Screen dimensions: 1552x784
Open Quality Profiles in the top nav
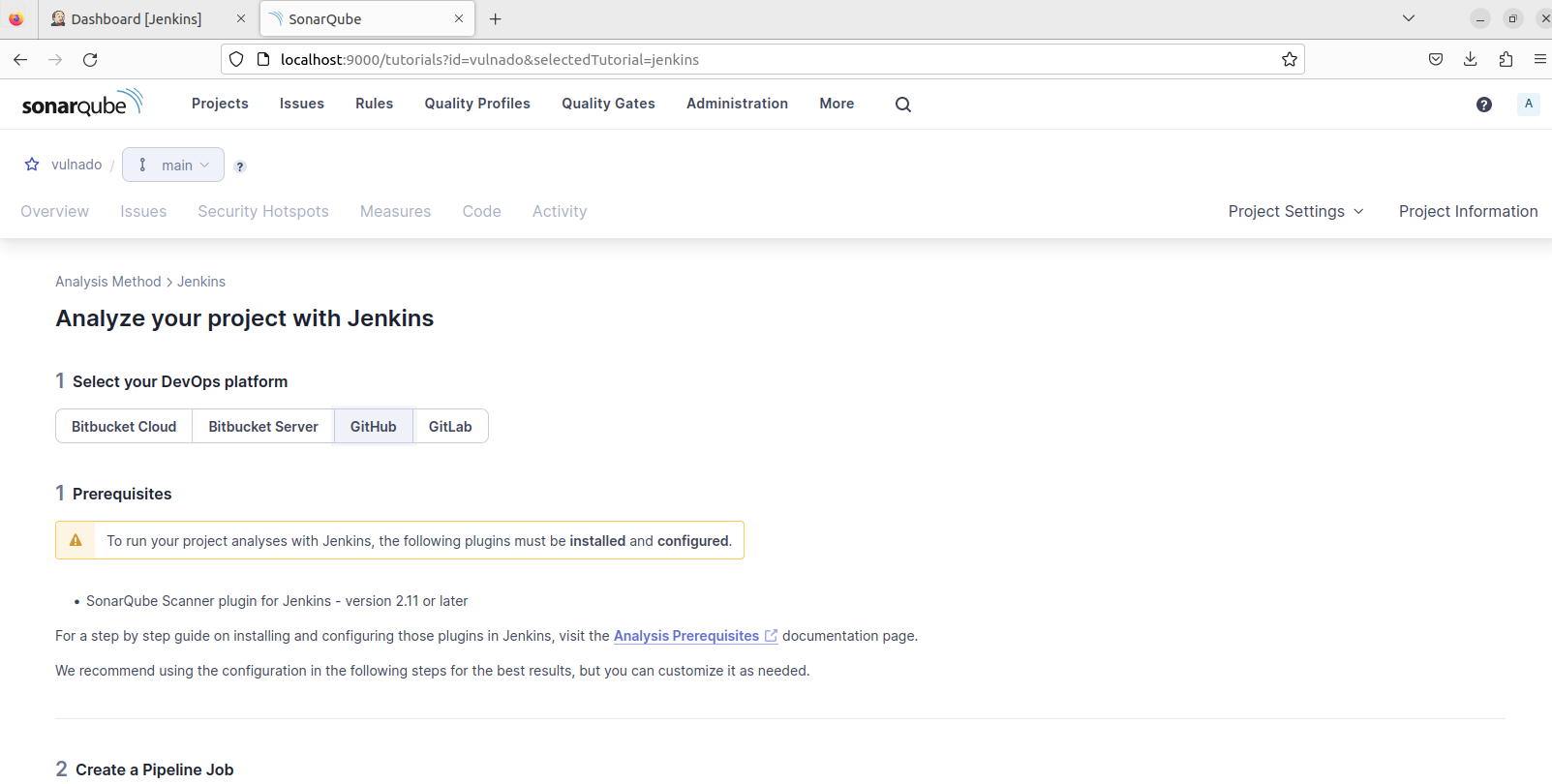click(x=477, y=104)
